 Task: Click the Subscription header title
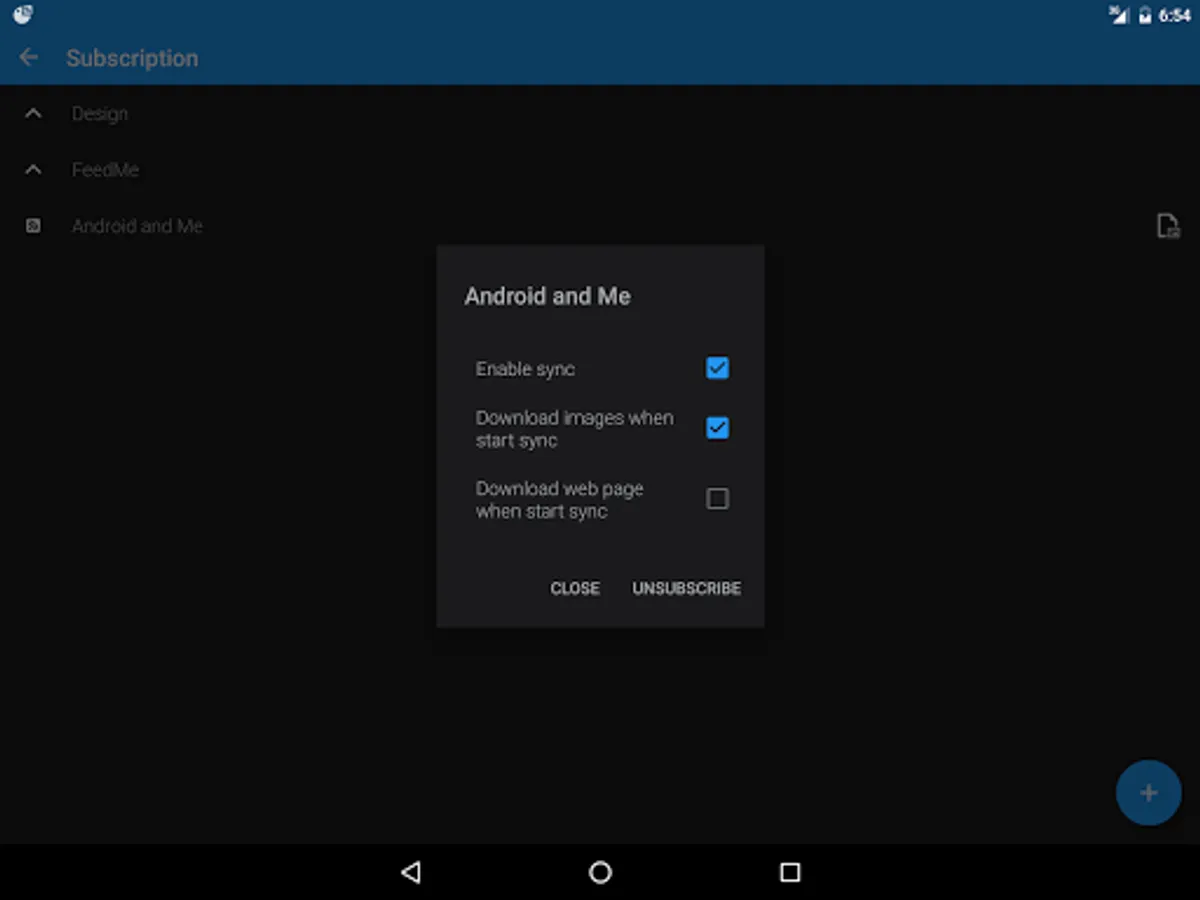click(132, 58)
